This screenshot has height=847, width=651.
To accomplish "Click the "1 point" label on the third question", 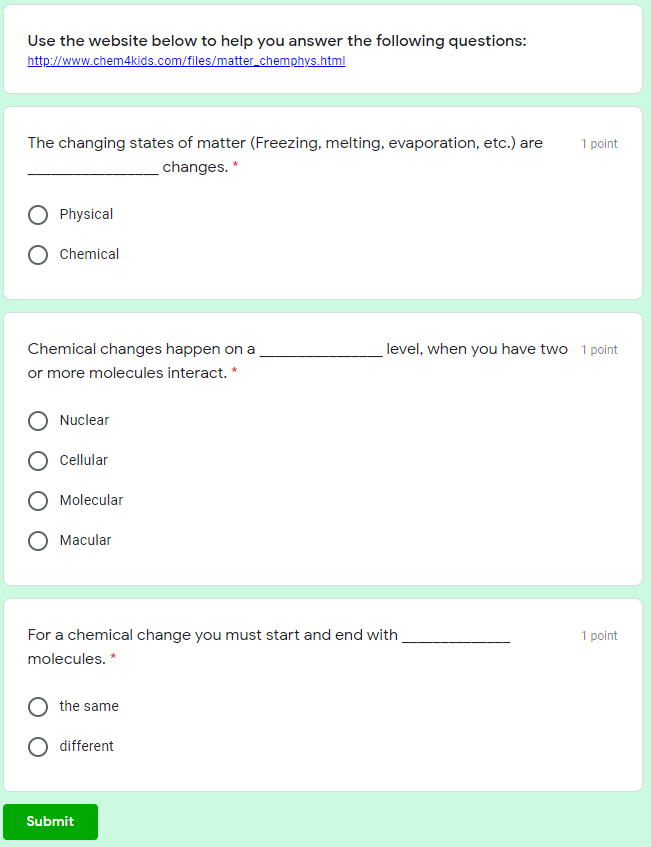I will point(599,635).
